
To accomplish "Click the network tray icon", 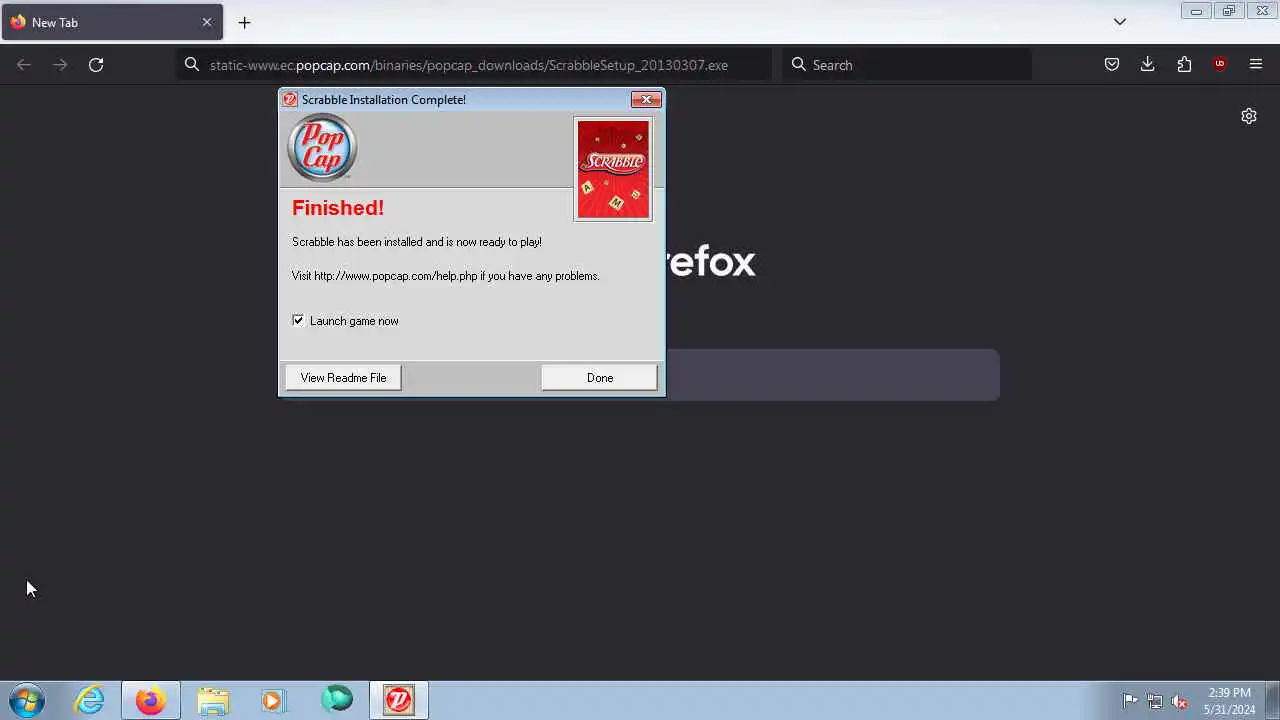I will [1155, 701].
